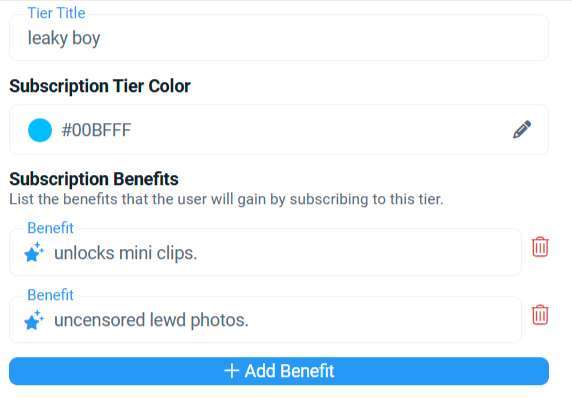Click the pencil edit color icon
Viewport: 572px width, 398px height.
click(x=522, y=130)
